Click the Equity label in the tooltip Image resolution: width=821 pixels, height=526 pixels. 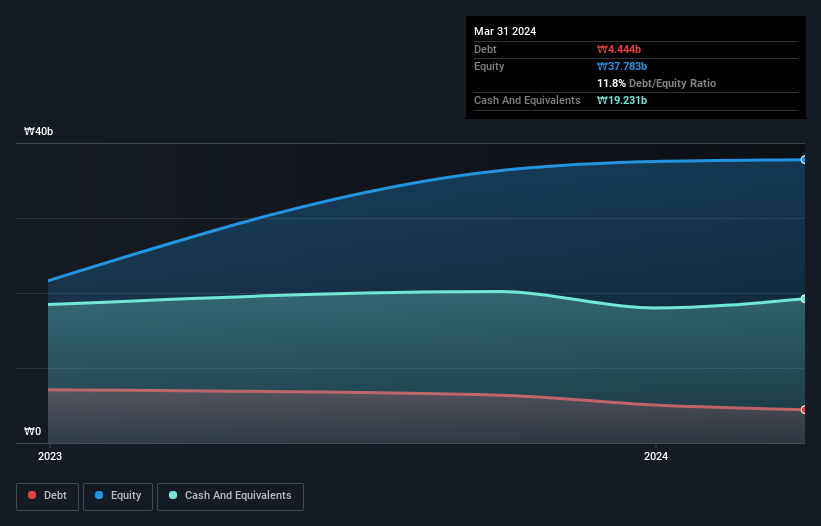[489, 66]
